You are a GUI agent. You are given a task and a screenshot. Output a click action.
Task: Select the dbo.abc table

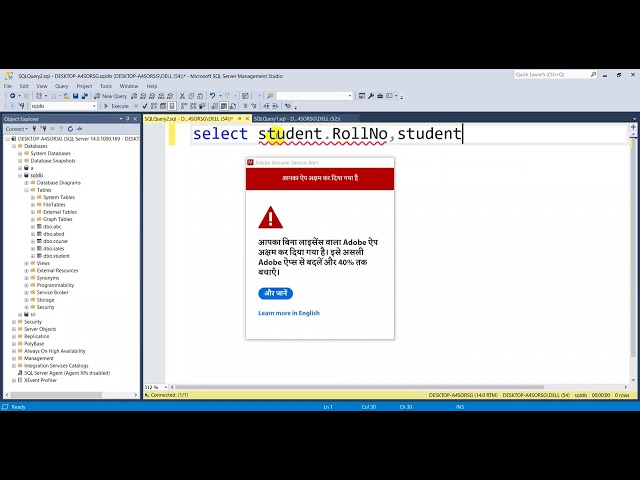(52, 227)
